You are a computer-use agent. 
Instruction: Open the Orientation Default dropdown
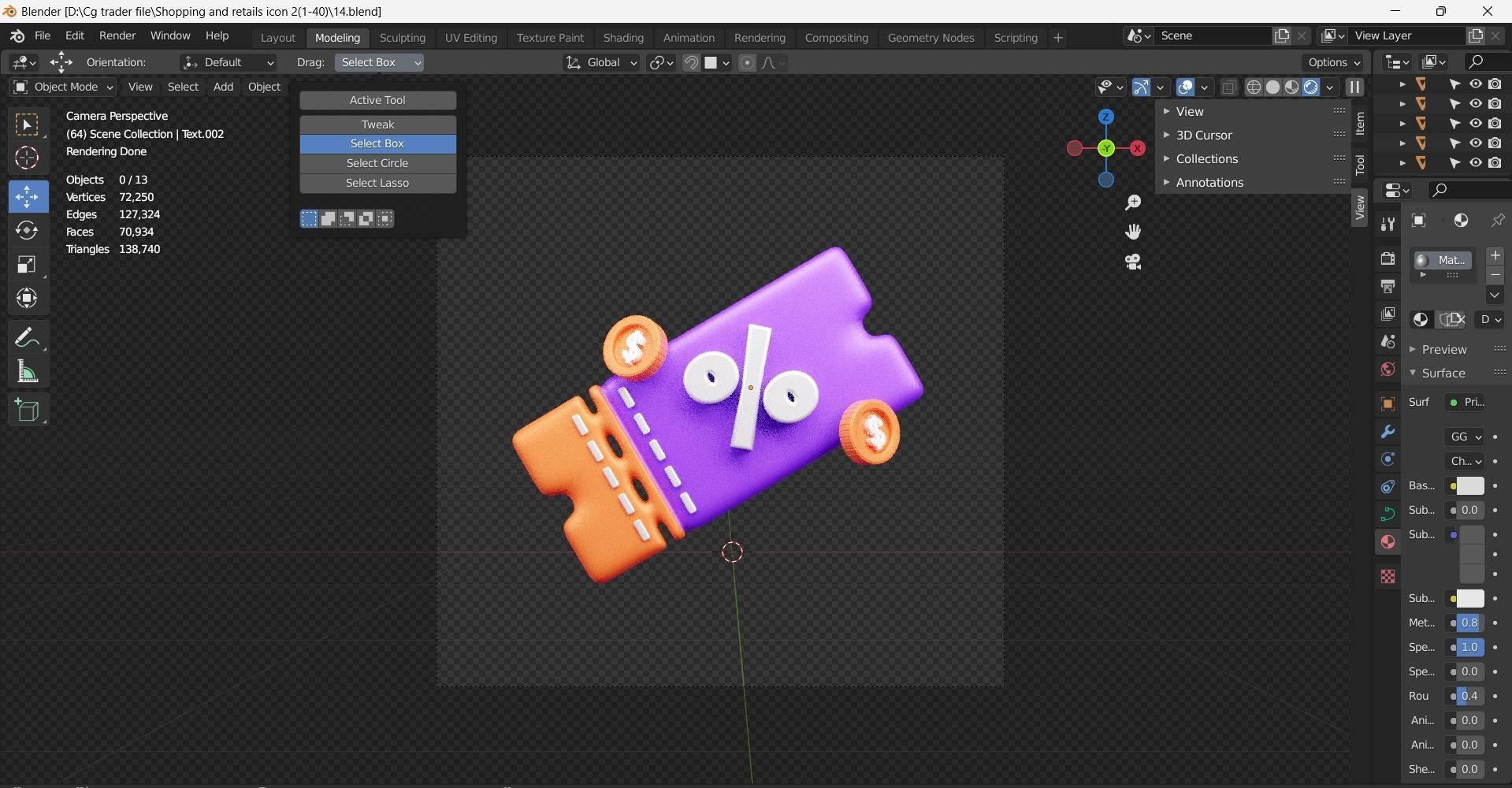[228, 62]
